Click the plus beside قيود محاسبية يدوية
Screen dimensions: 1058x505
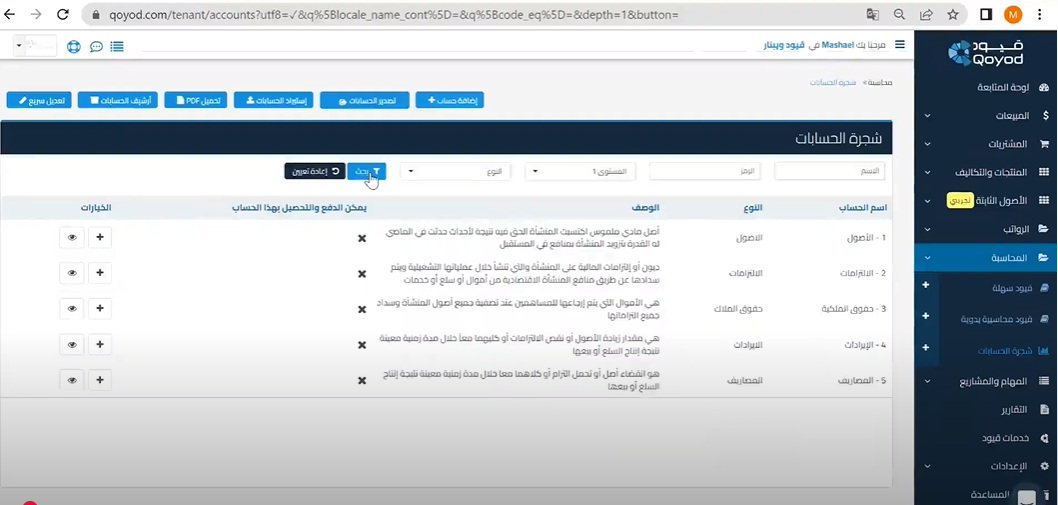tap(925, 316)
